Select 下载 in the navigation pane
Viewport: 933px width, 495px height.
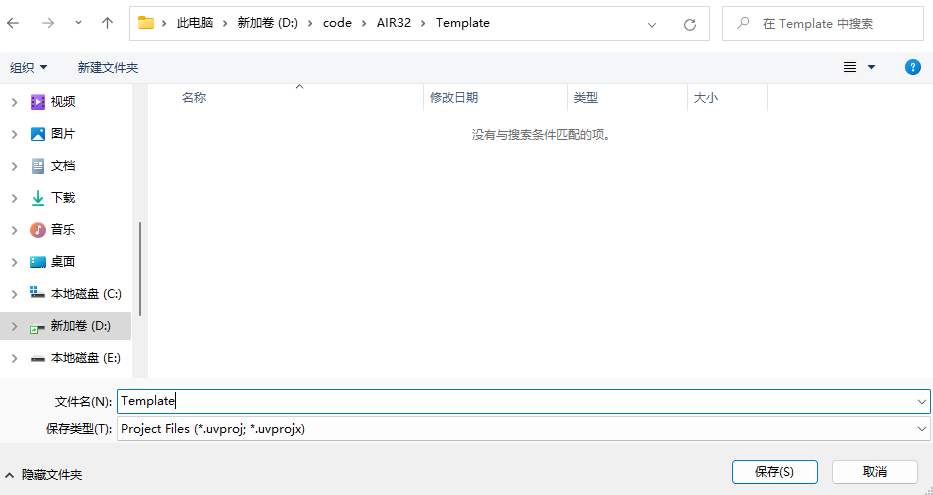[x=63, y=198]
